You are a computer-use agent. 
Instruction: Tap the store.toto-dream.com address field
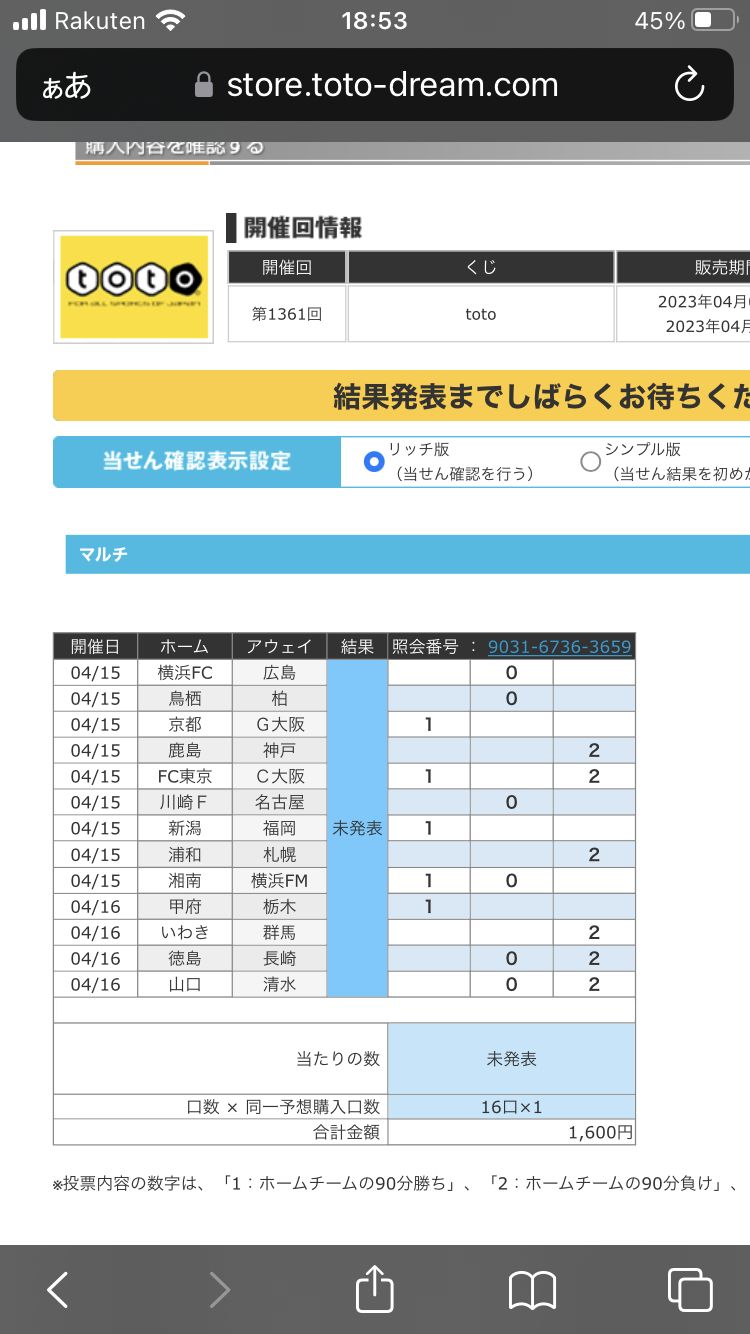392,85
